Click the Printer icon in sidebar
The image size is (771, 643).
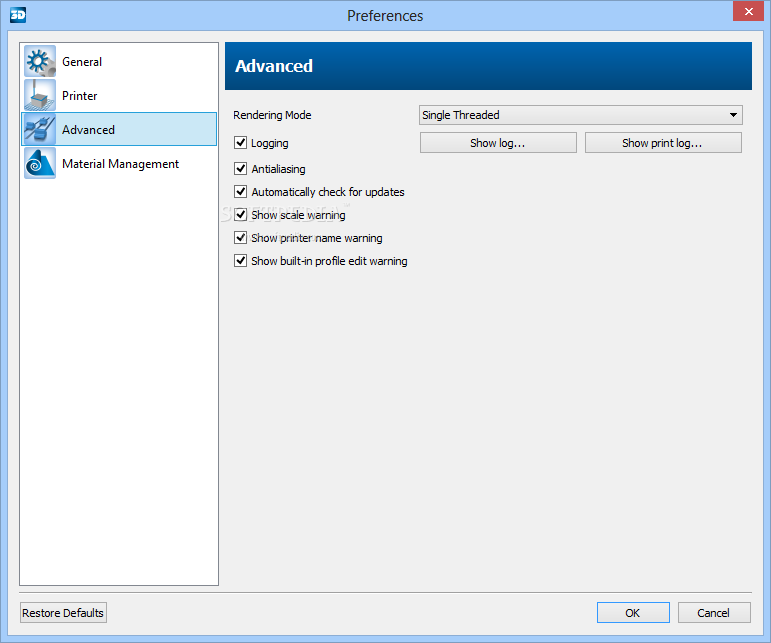click(41, 96)
